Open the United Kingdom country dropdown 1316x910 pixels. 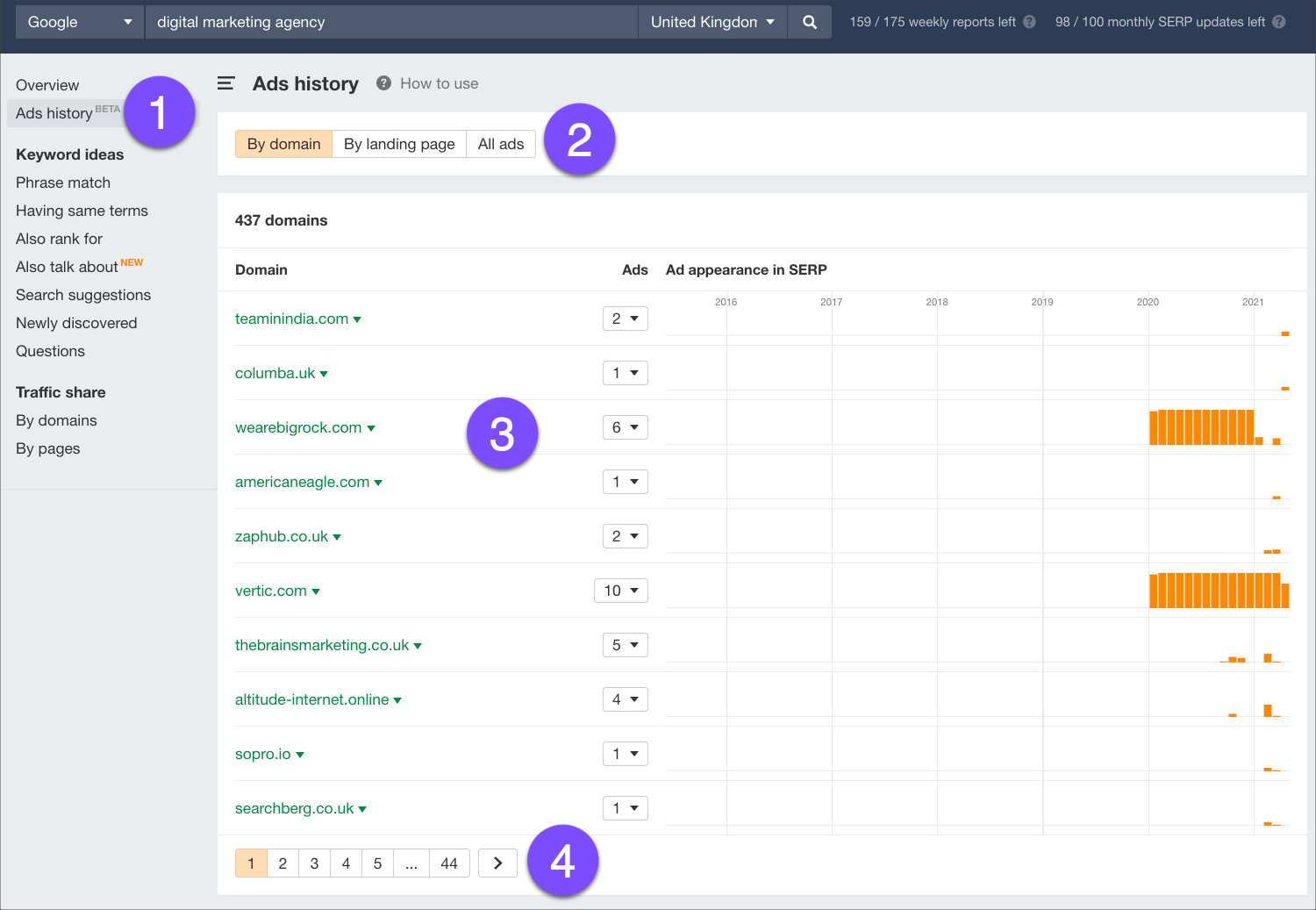tap(712, 22)
